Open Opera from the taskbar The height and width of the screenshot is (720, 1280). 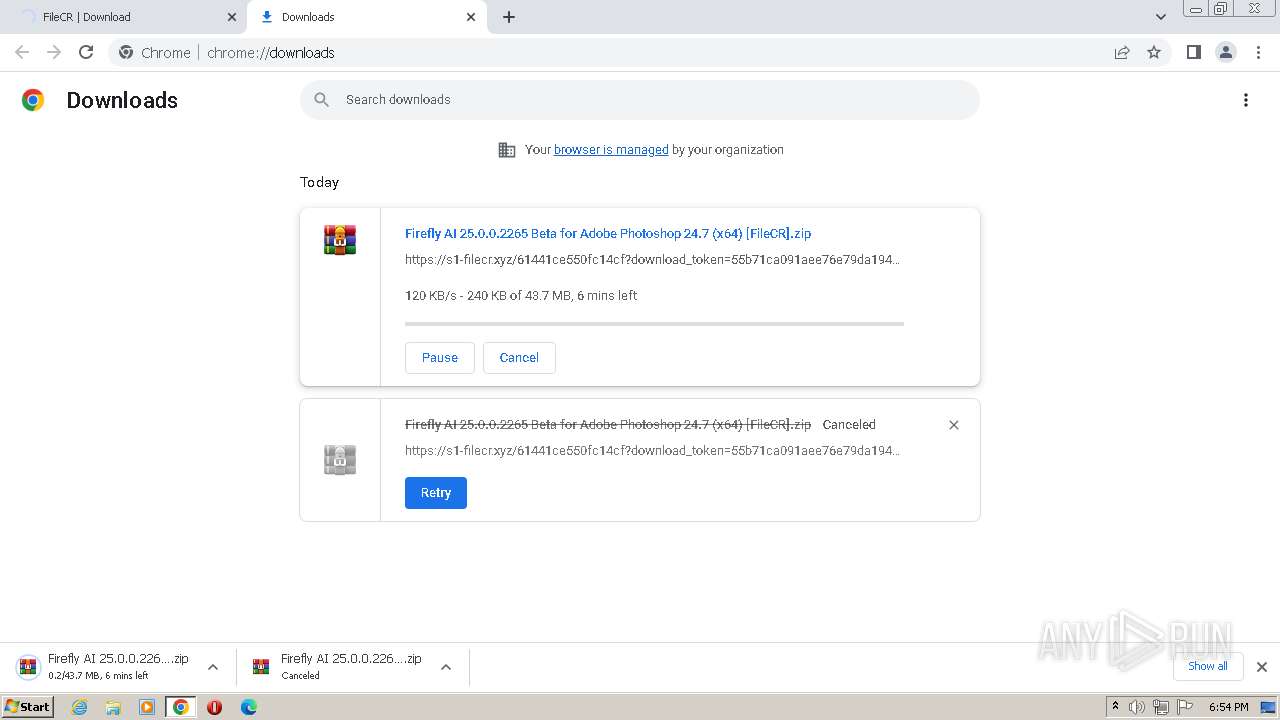pyautogui.click(x=214, y=707)
